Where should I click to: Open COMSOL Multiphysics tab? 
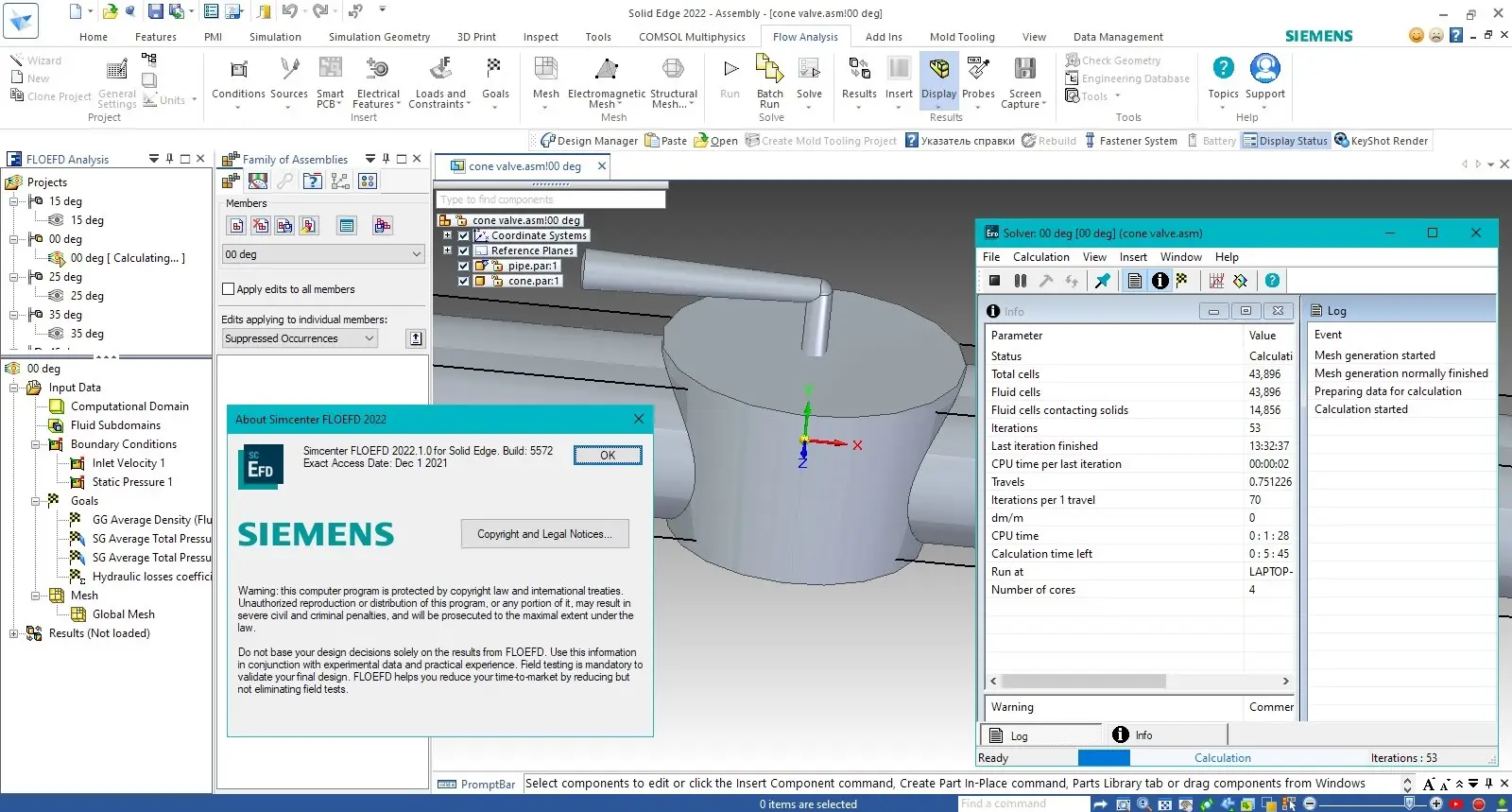click(692, 37)
